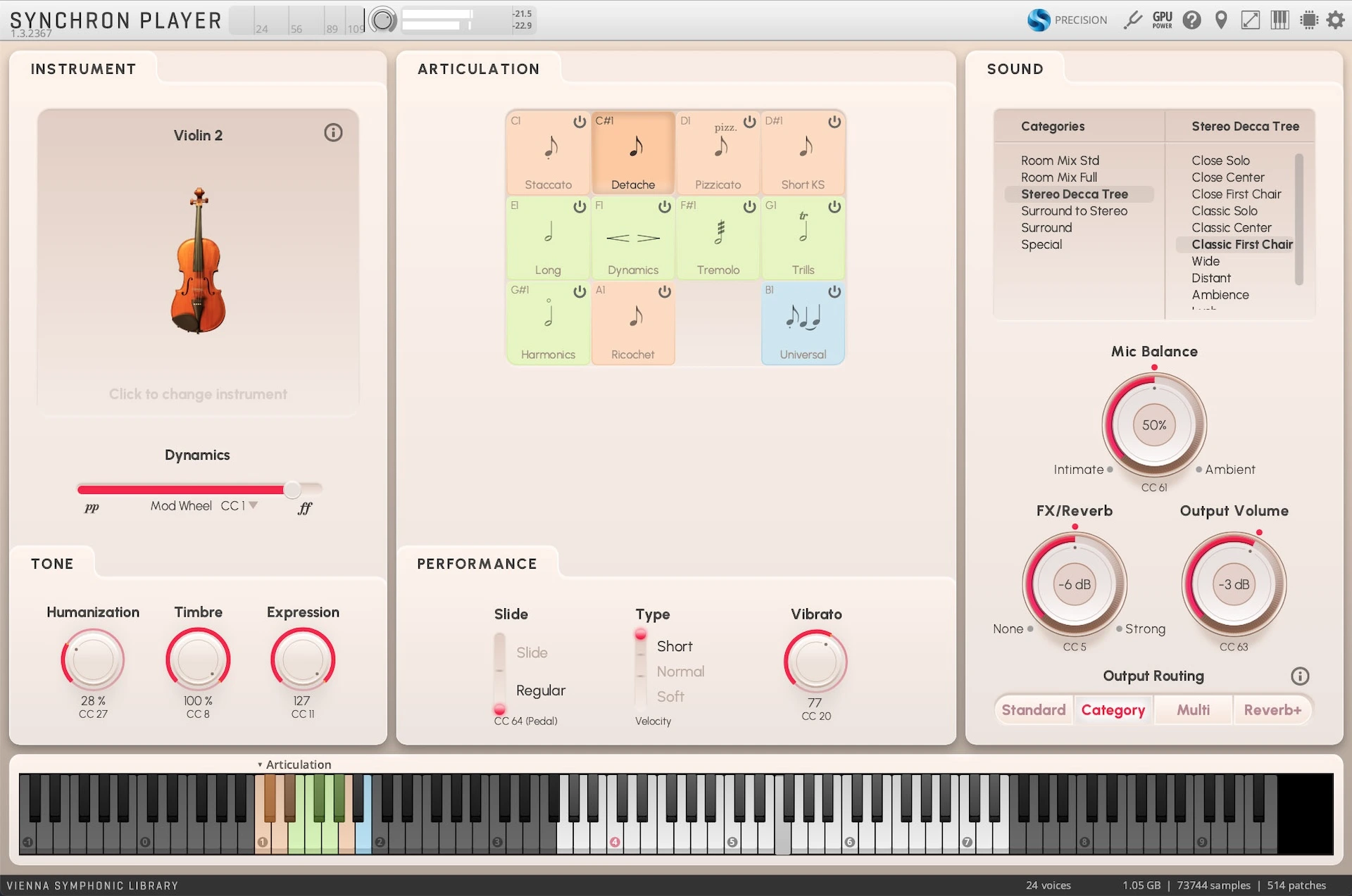
Task: Select the Pizzicato articulation cell
Action: (x=718, y=158)
